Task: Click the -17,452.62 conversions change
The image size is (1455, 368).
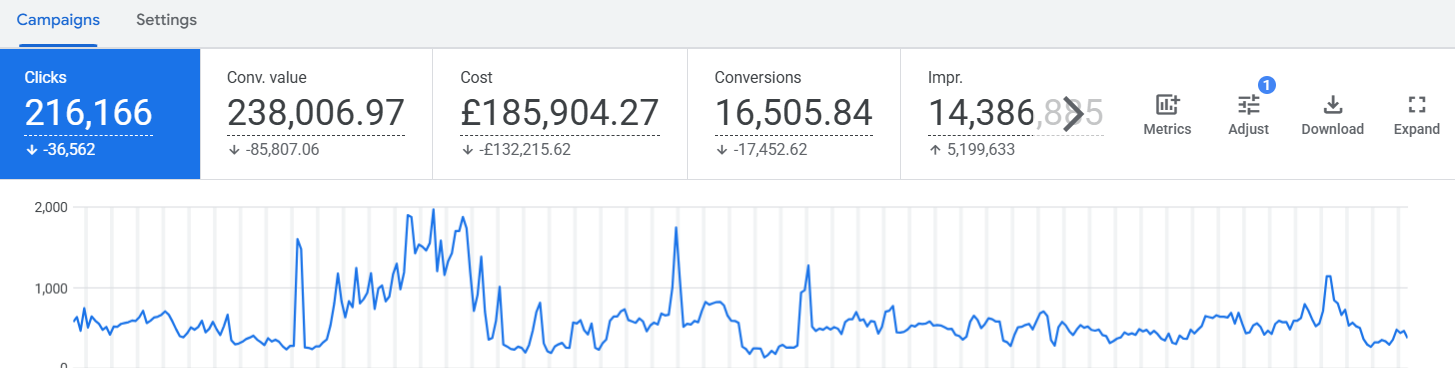Action: pos(770,150)
